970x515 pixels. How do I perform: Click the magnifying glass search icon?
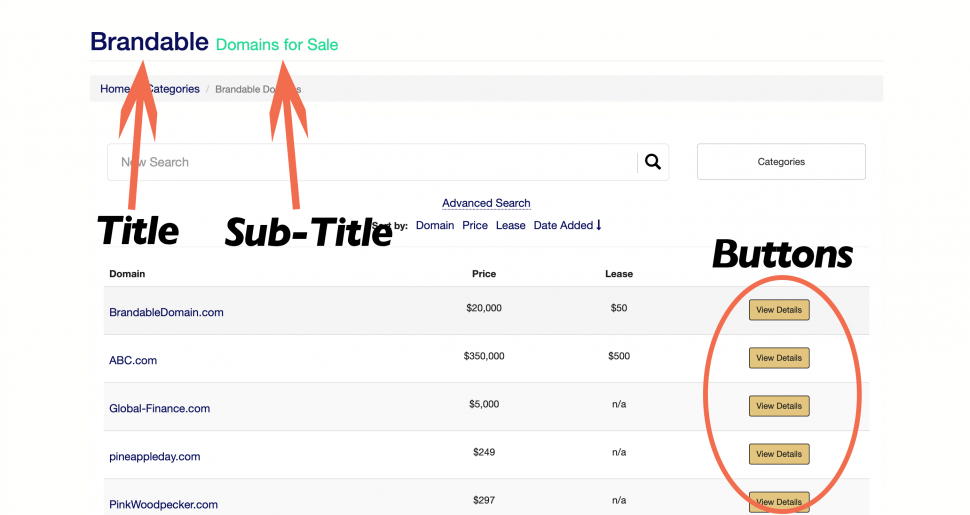point(653,162)
